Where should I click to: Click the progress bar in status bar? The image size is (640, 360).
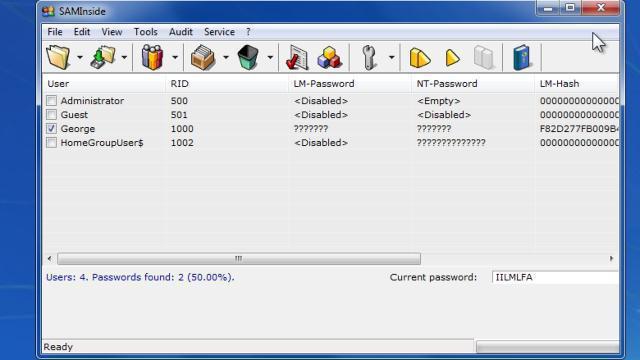547,347
